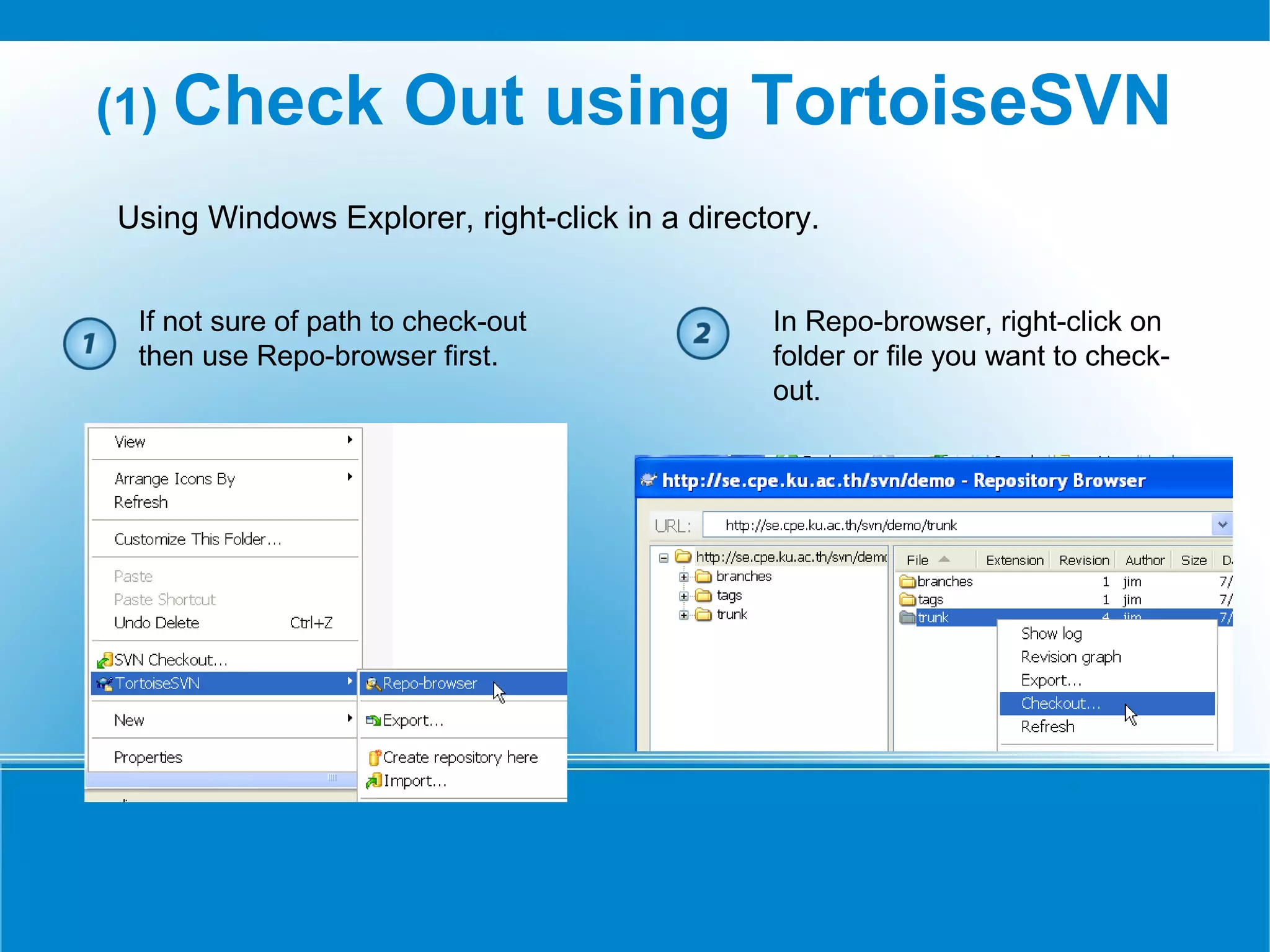Screen dimensions: 1270x952
Task: Click the Repo-browser magnifier icon
Action: 373,683
